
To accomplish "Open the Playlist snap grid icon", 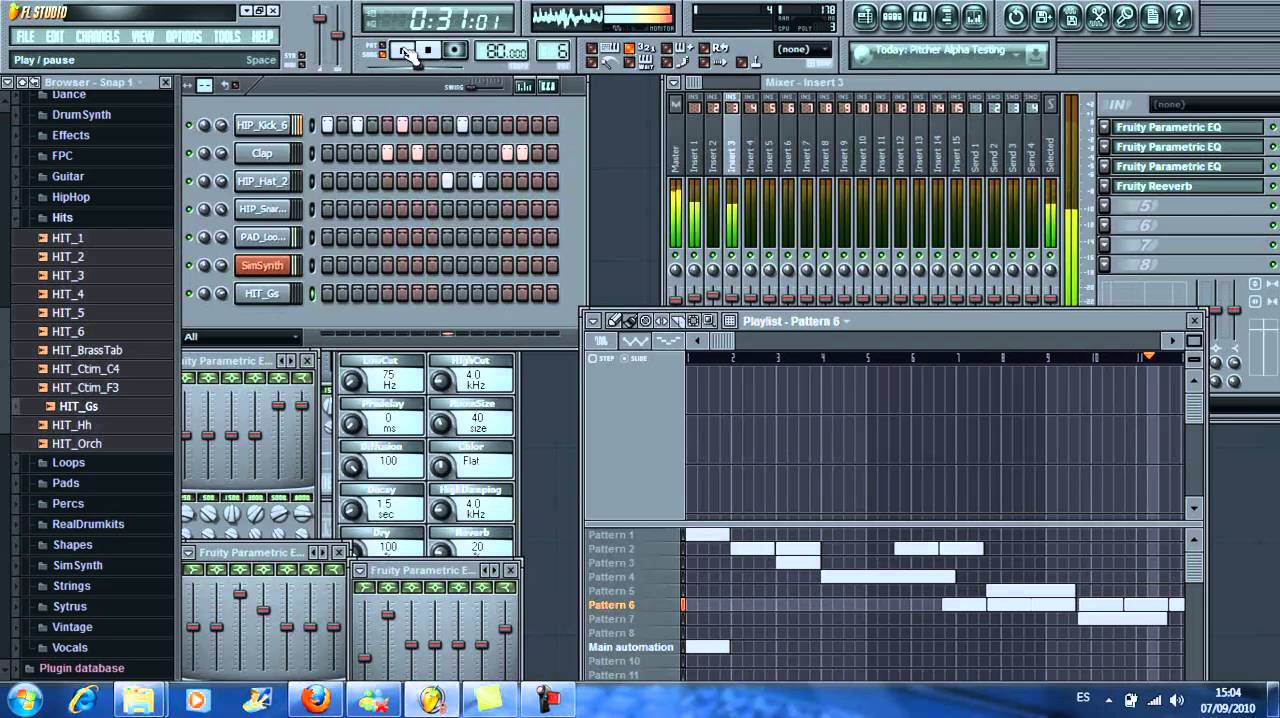I will point(730,321).
